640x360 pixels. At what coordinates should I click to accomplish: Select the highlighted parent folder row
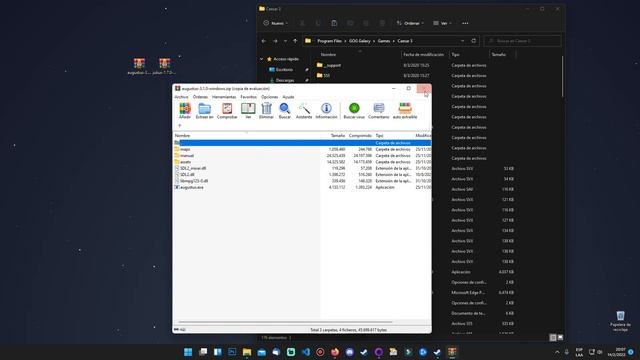pos(302,143)
